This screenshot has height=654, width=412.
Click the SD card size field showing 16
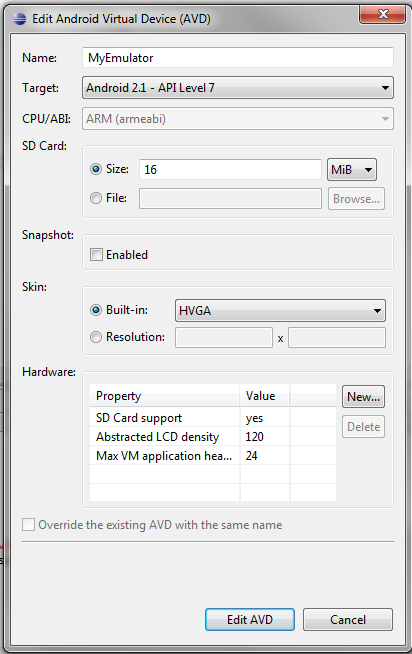pos(230,169)
